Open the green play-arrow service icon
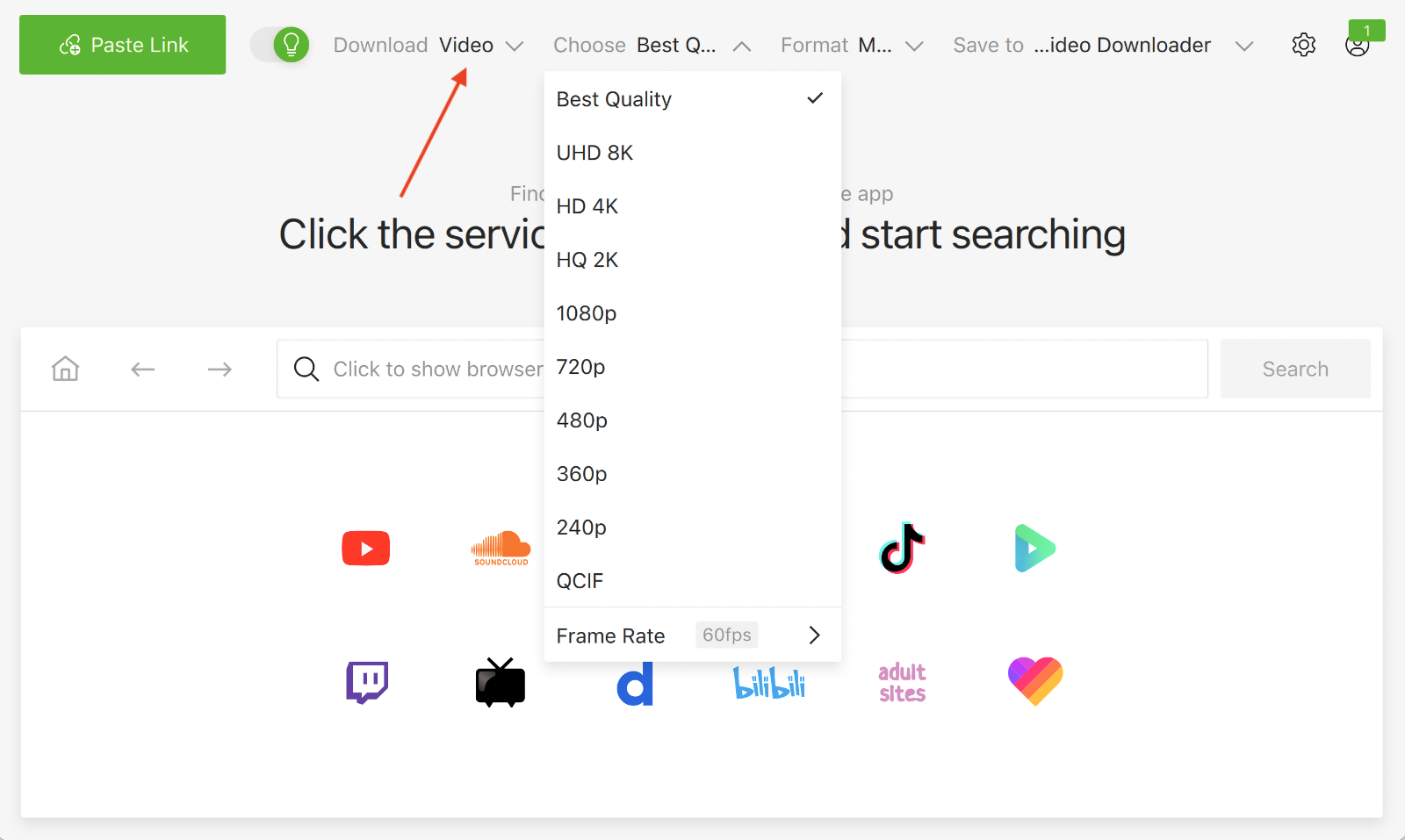This screenshot has width=1405, height=840. 1035,549
